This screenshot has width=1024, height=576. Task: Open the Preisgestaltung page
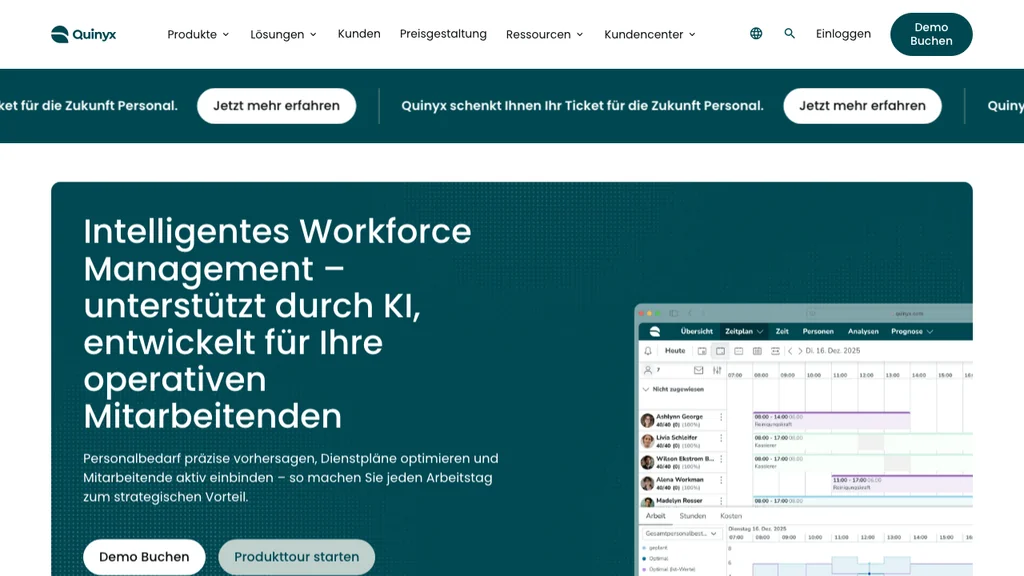pos(443,33)
